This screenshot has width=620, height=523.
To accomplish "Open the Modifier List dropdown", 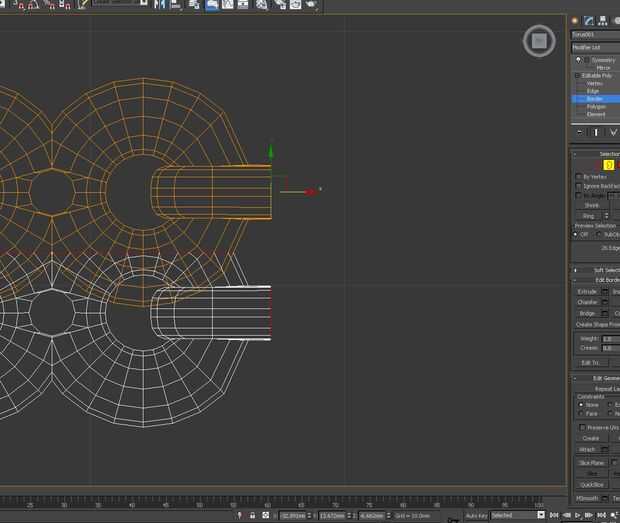I will 595,47.
